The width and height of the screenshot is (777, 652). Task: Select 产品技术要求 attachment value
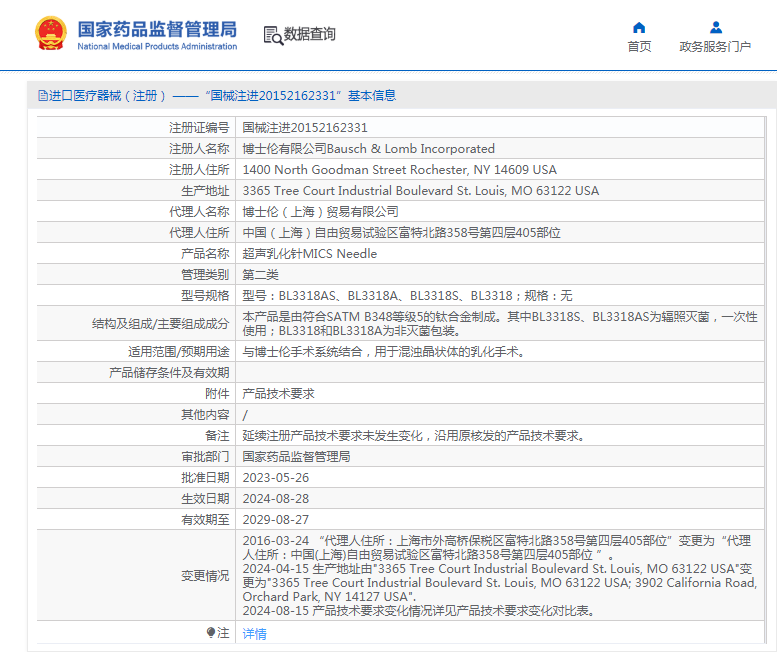tap(278, 393)
